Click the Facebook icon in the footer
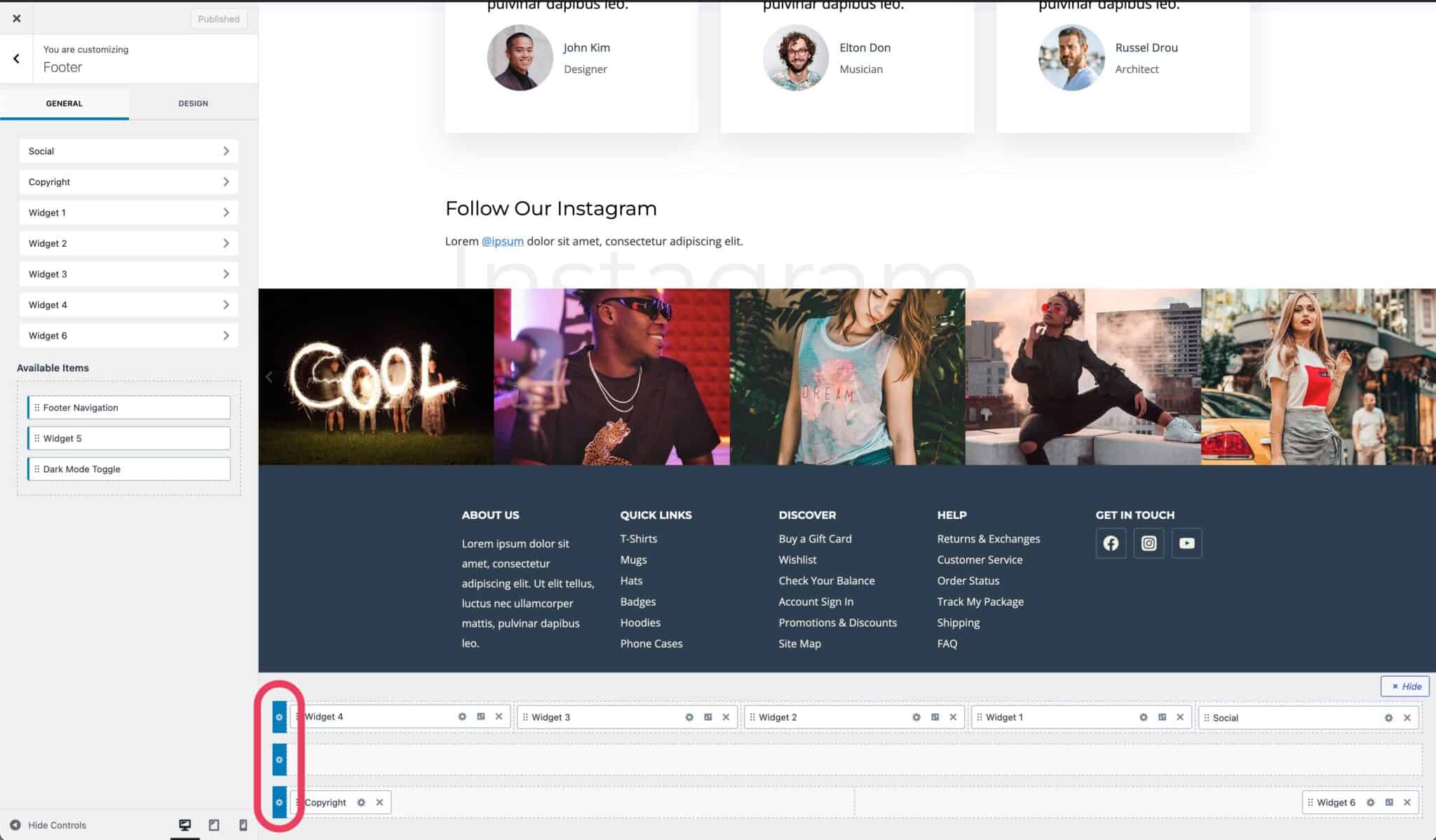 click(1111, 542)
